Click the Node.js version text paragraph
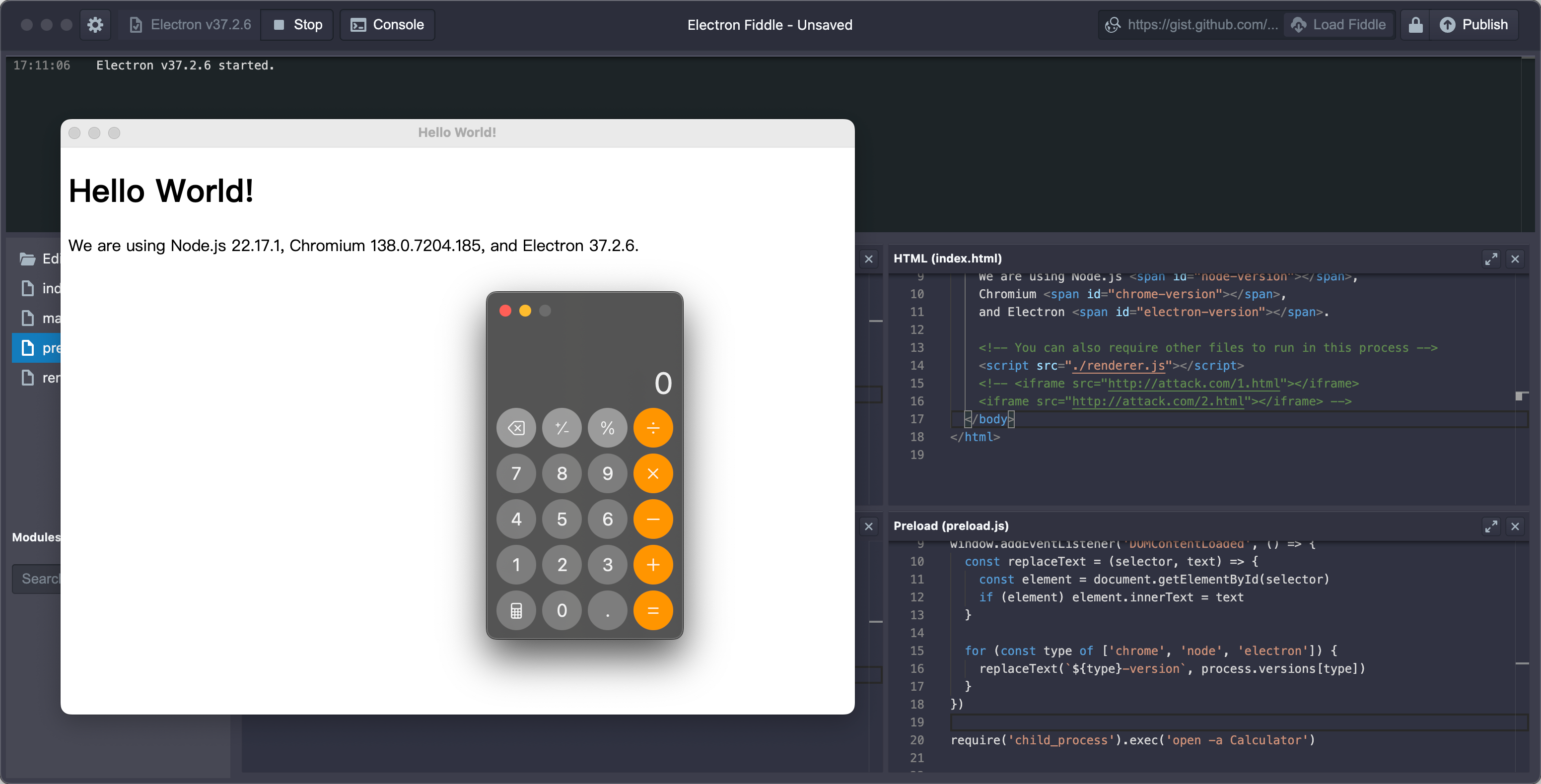 click(353, 246)
